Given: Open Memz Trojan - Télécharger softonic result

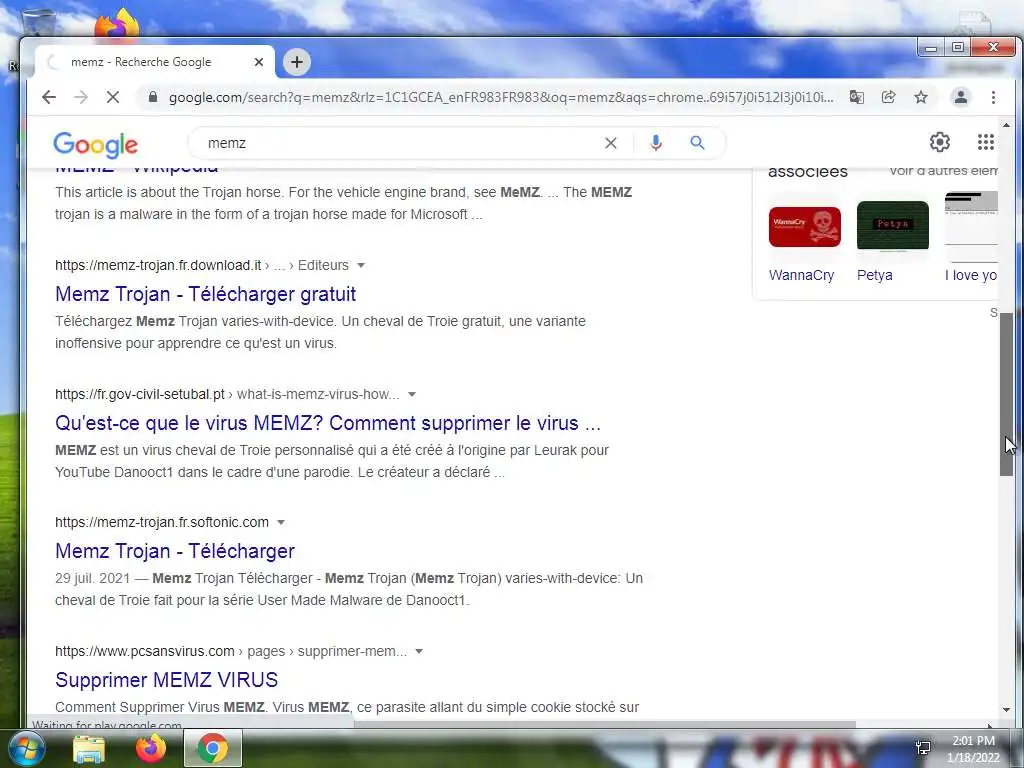Looking at the screenshot, I should pyautogui.click(x=175, y=551).
